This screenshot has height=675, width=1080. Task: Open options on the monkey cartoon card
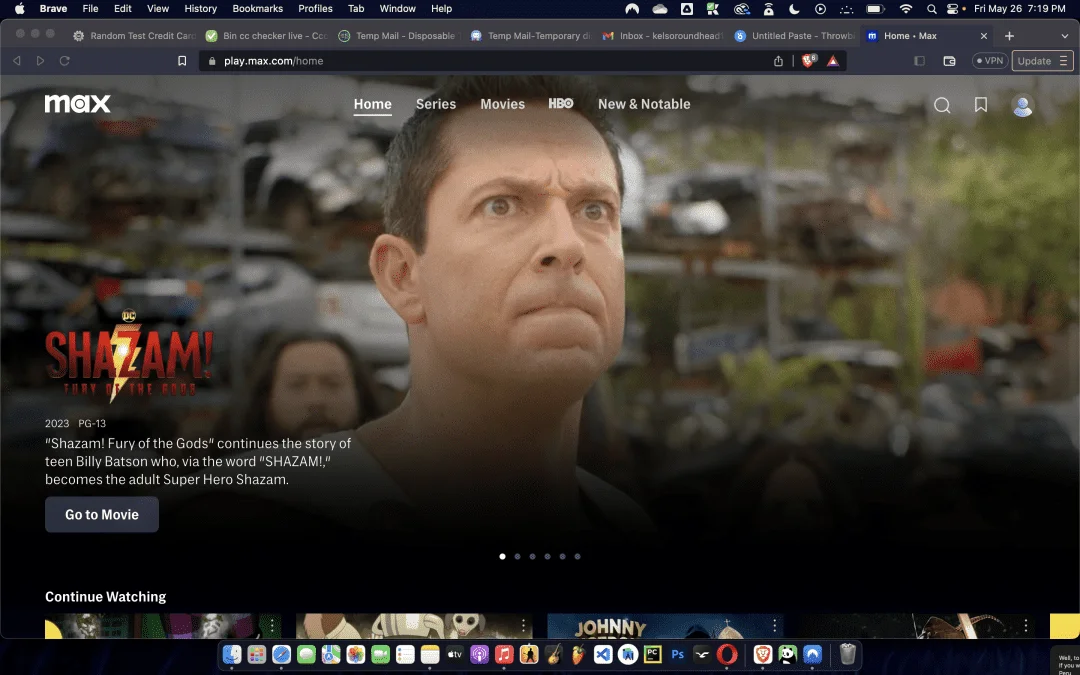pos(523,625)
